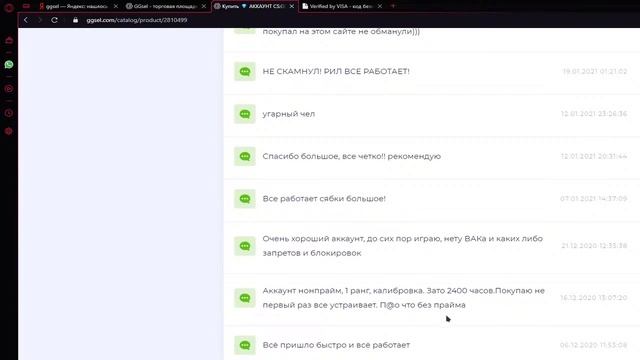640x360 pixels.
Task: Click the date '19.01.2021 01:21:02'
Action: [595, 71]
